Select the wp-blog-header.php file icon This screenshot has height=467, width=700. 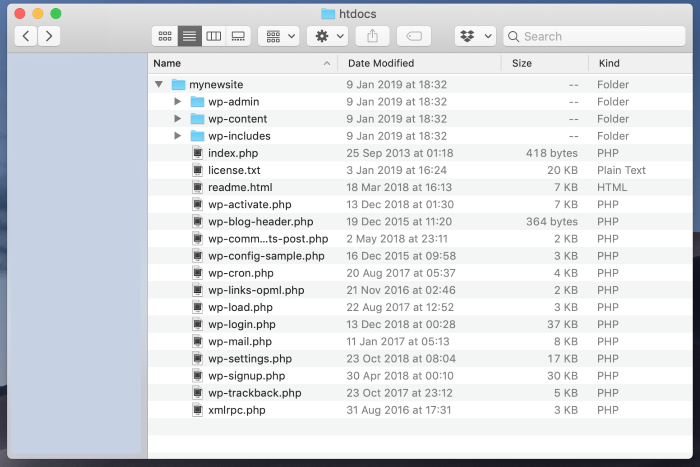[197, 221]
